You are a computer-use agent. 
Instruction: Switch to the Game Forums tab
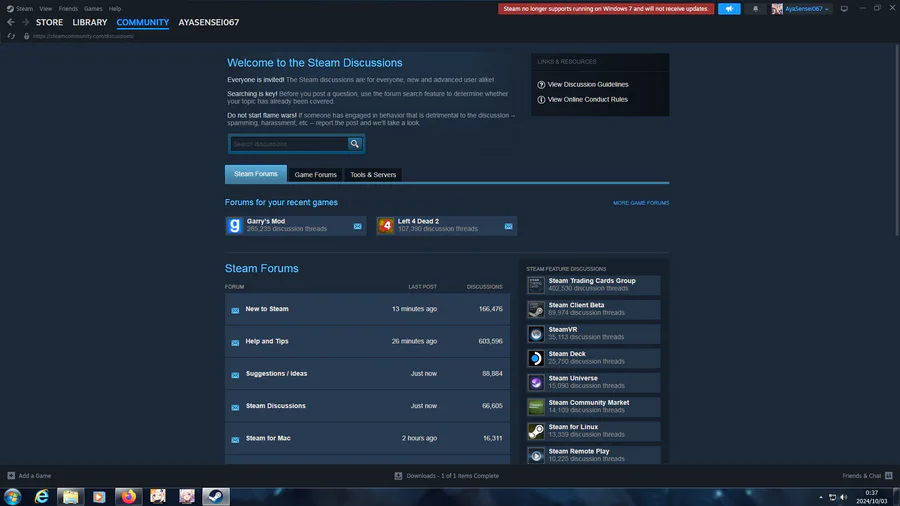(316, 174)
